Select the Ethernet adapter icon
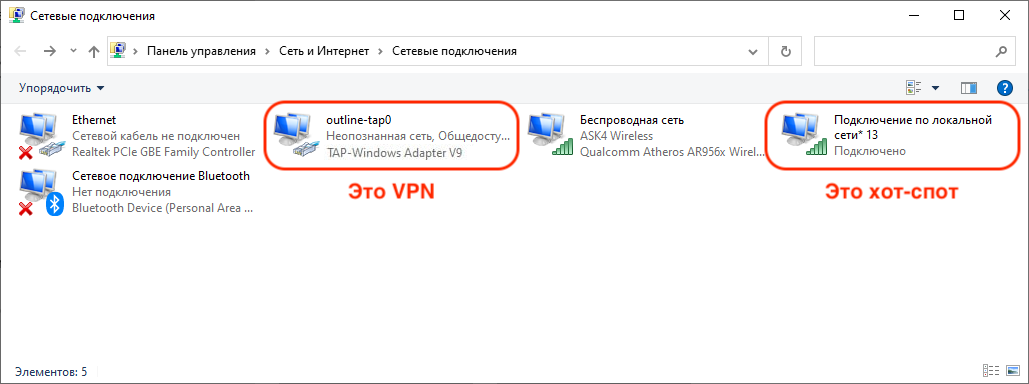This screenshot has width=1029, height=384. [x=41, y=136]
